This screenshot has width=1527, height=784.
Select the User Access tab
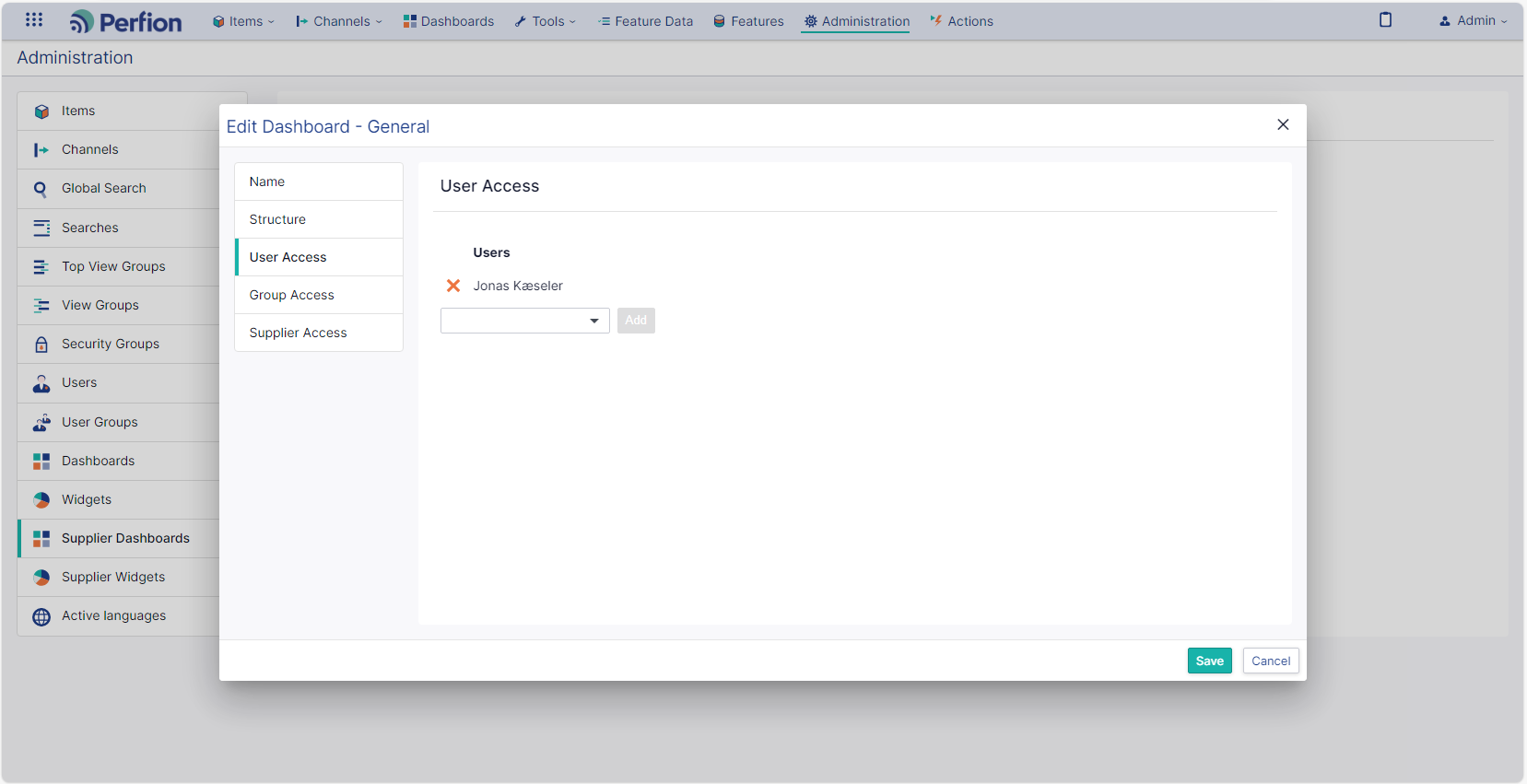319,257
